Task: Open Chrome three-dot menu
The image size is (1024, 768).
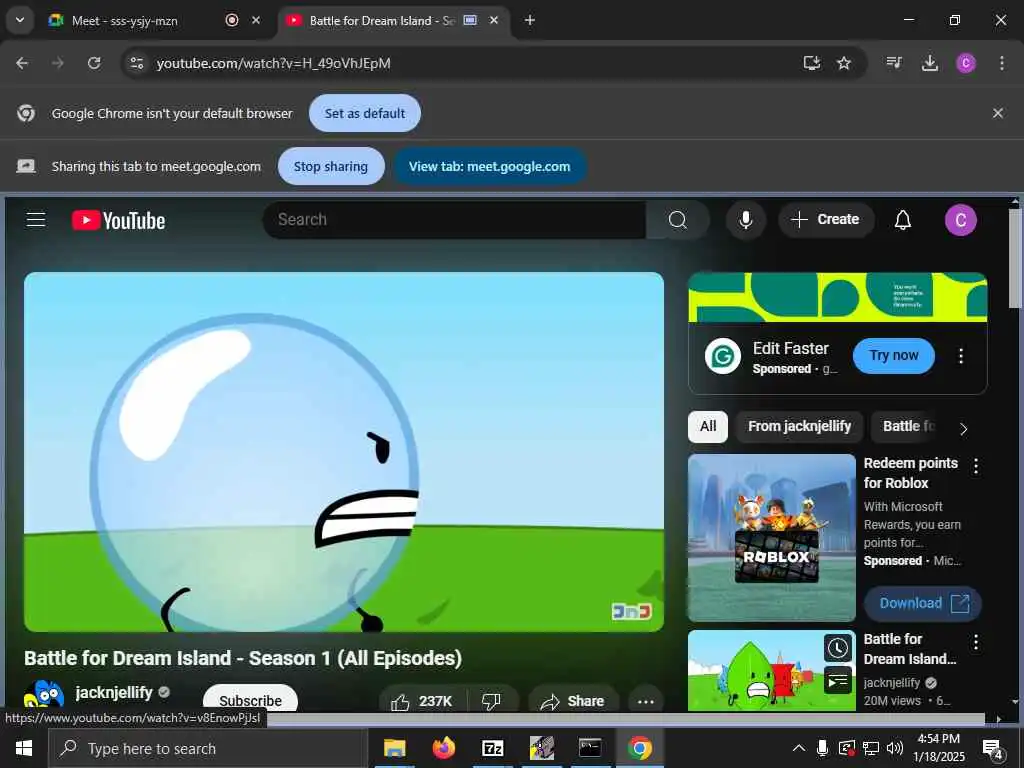Action: (1002, 63)
